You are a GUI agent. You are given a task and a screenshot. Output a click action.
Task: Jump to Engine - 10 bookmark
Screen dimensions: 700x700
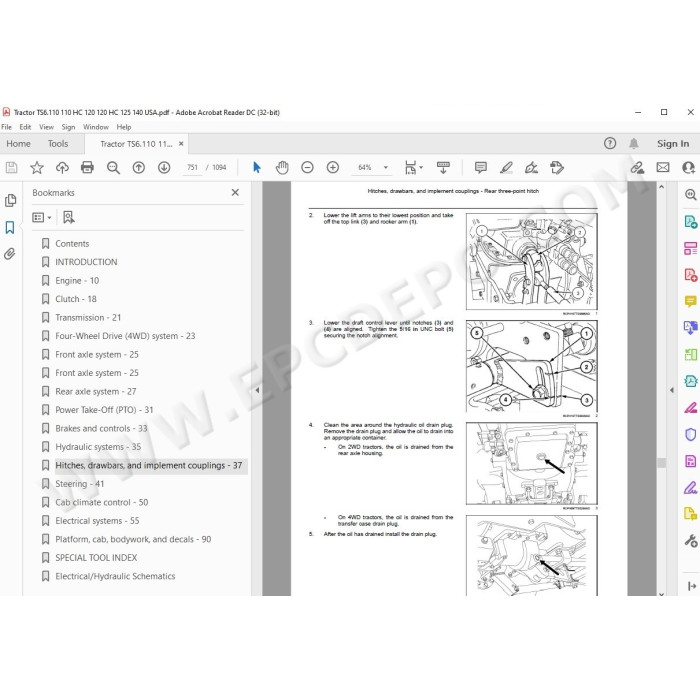point(77,281)
